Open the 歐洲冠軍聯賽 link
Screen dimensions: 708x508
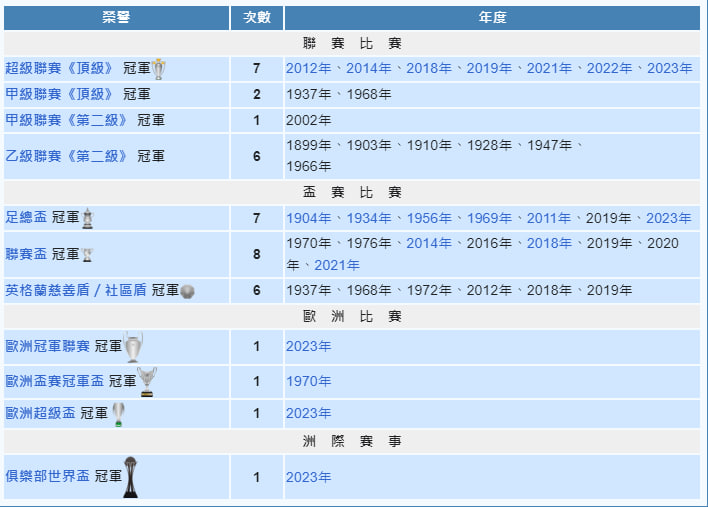(47, 347)
